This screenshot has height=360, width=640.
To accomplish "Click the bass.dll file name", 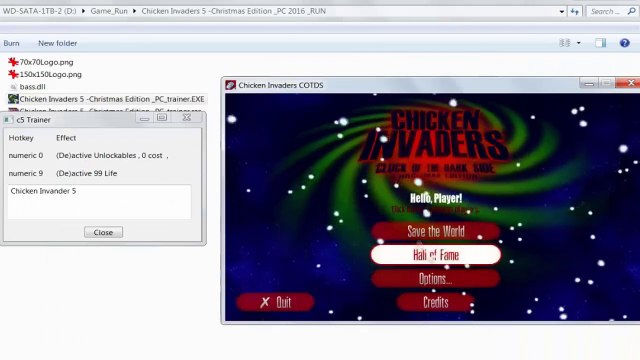I will [33, 87].
